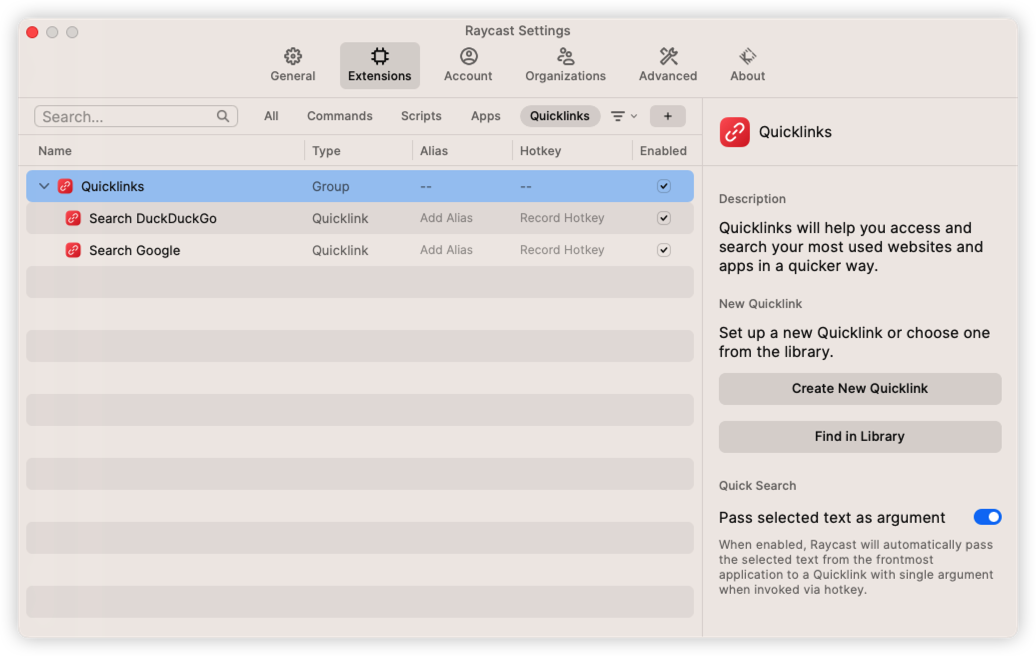Click the Group type cell

[x=330, y=186]
